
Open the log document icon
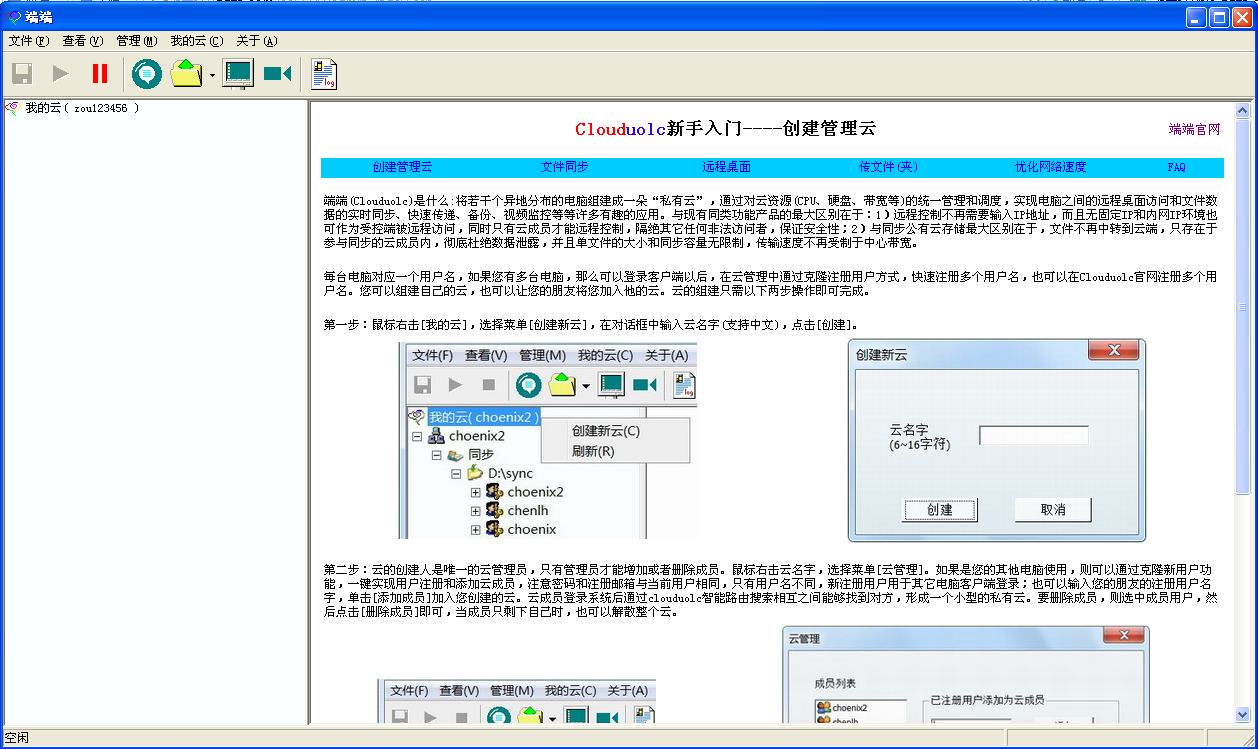pyautogui.click(x=324, y=74)
